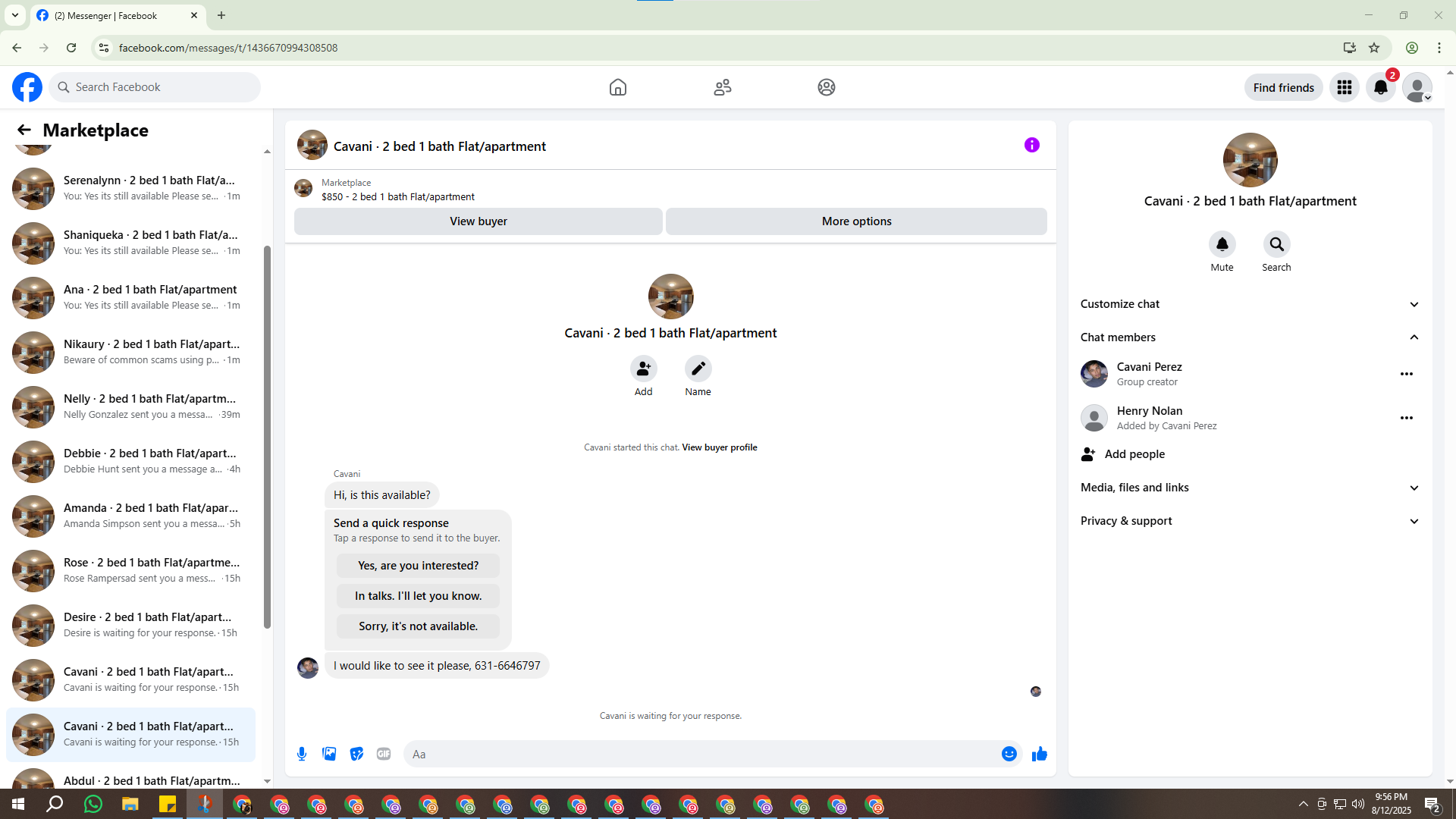Send a thumbs-up like
Viewport: 1456px width, 819px height.
pyautogui.click(x=1039, y=754)
